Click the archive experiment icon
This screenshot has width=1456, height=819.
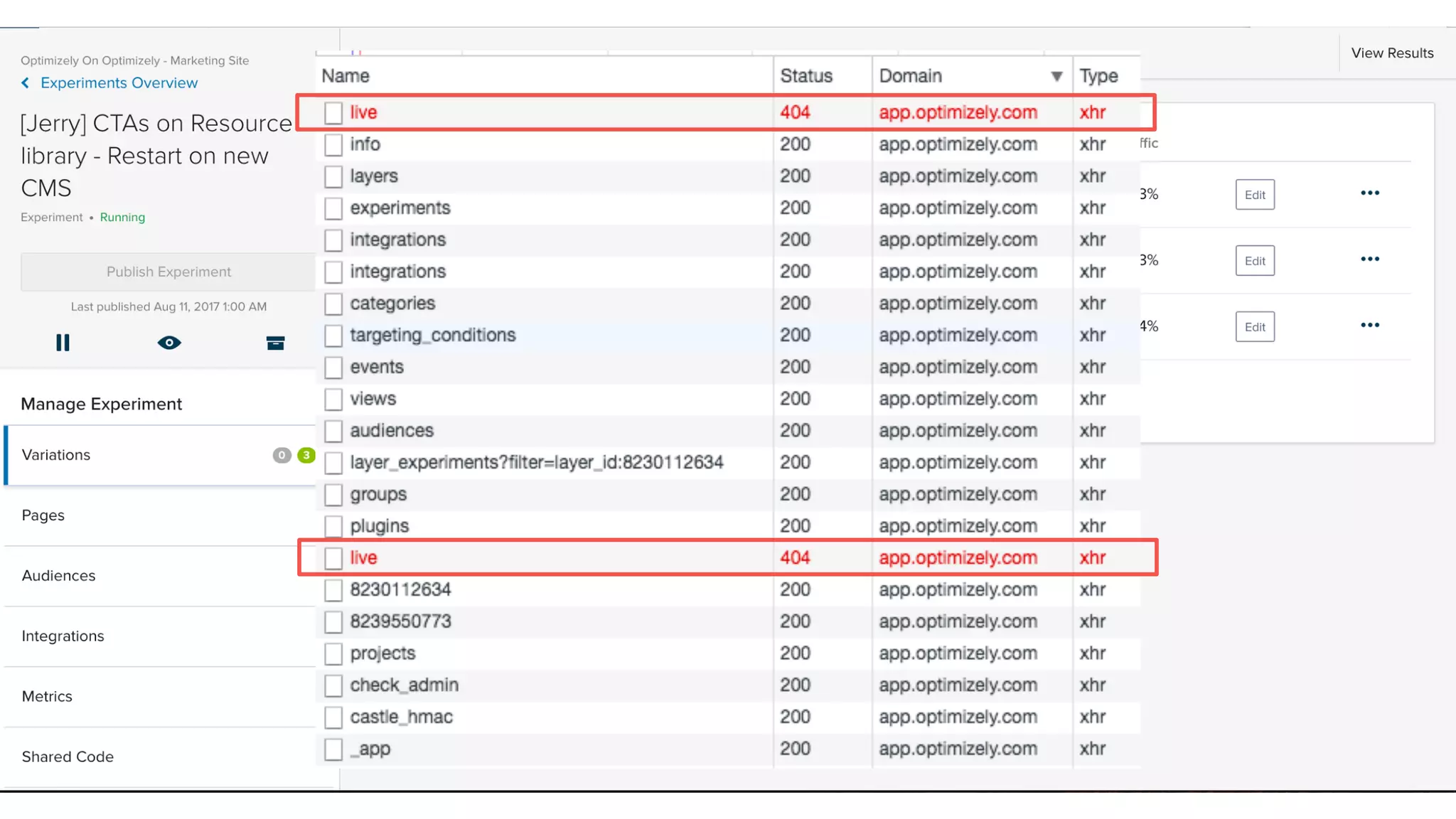tap(275, 343)
